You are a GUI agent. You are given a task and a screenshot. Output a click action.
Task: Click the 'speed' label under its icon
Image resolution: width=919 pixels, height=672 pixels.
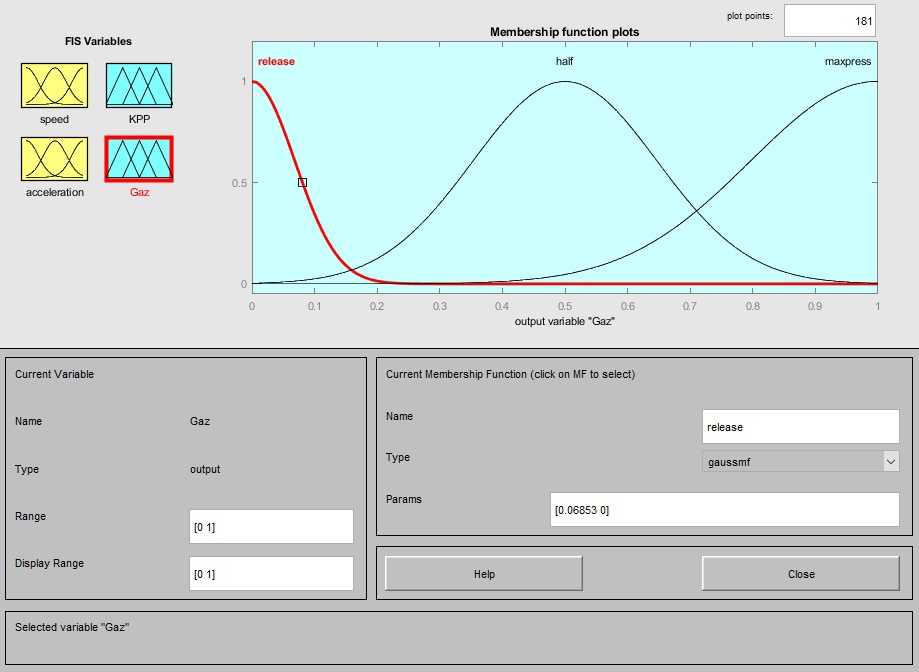(x=55, y=120)
